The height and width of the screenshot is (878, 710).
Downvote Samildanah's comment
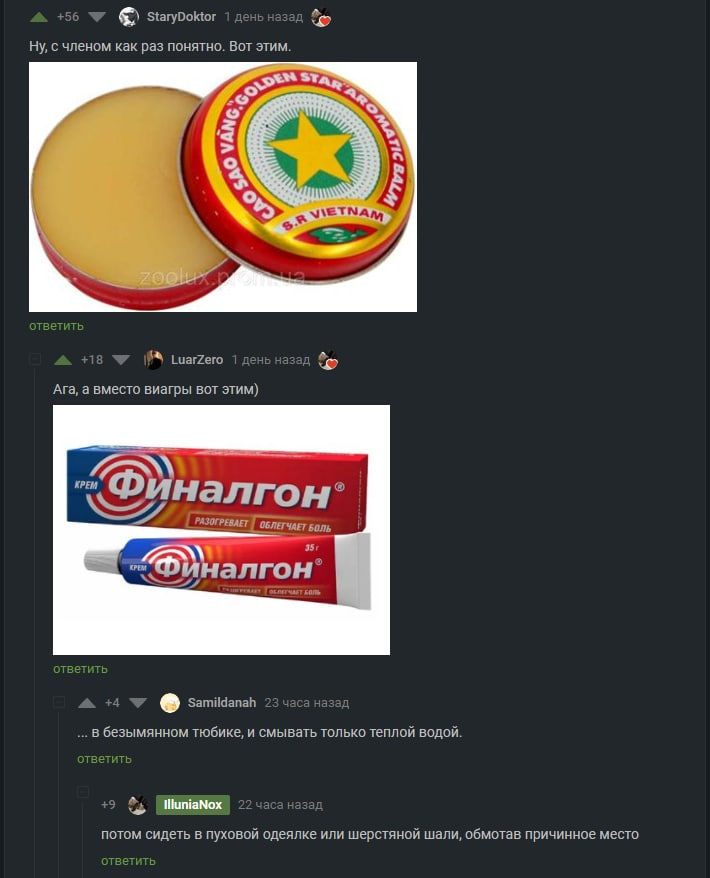138,703
